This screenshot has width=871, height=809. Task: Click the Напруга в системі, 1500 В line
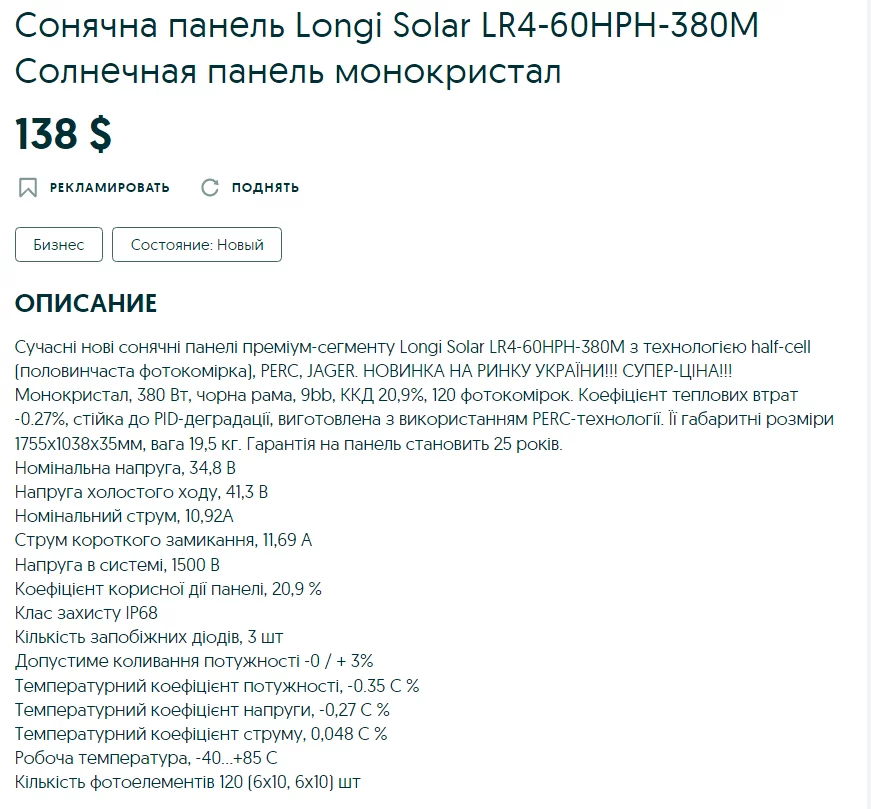pyautogui.click(x=117, y=565)
